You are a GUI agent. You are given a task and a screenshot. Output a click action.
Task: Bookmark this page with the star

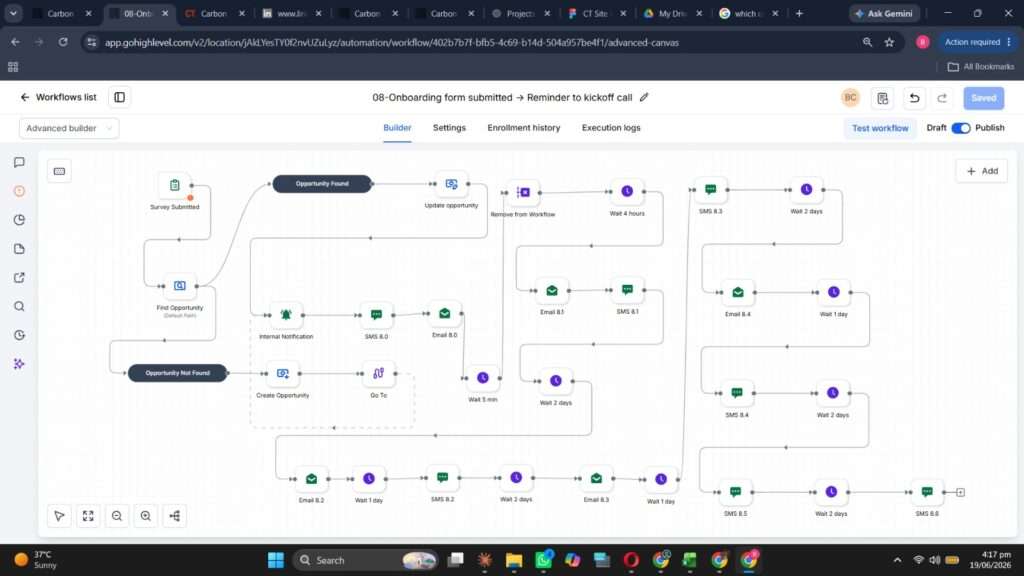889,42
